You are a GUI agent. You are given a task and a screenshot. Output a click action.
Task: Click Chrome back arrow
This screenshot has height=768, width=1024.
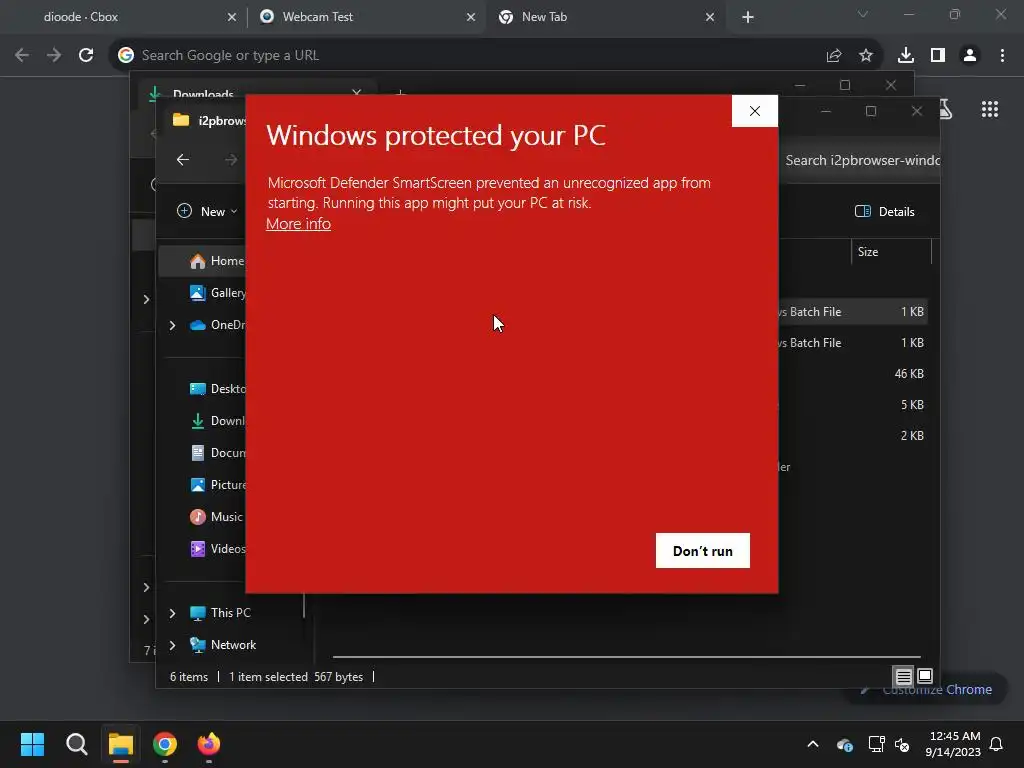(22, 56)
